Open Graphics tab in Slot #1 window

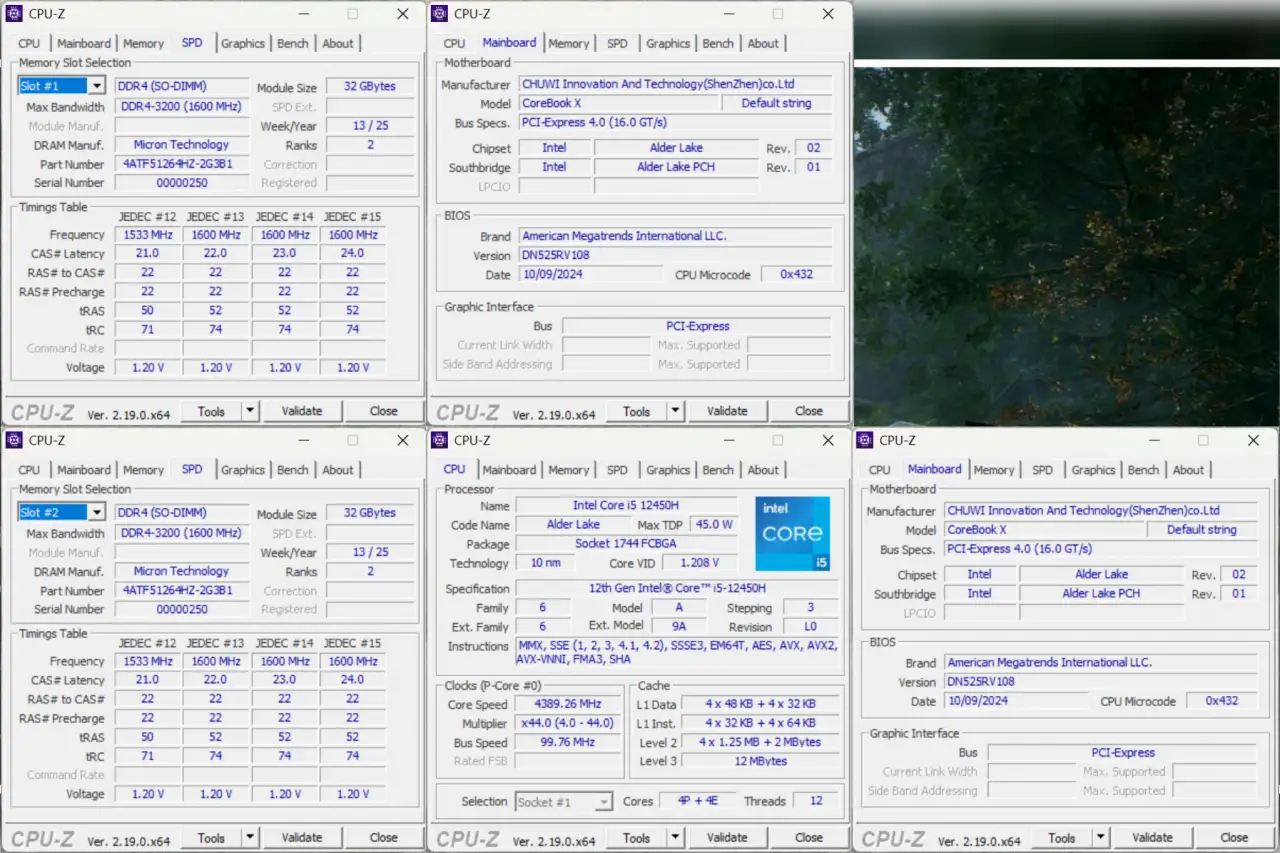(x=243, y=44)
